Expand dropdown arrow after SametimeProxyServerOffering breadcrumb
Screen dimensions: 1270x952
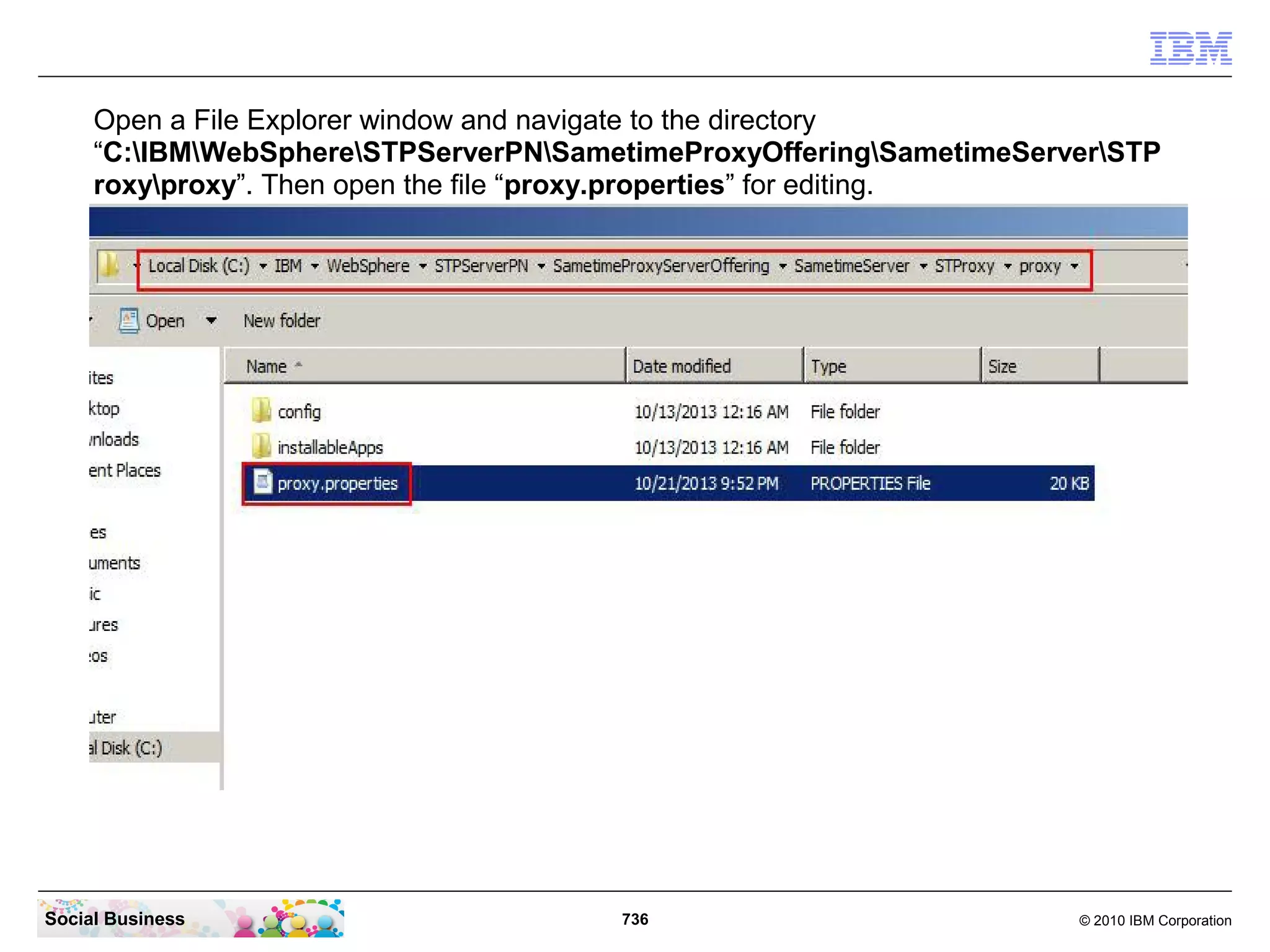tap(783, 267)
